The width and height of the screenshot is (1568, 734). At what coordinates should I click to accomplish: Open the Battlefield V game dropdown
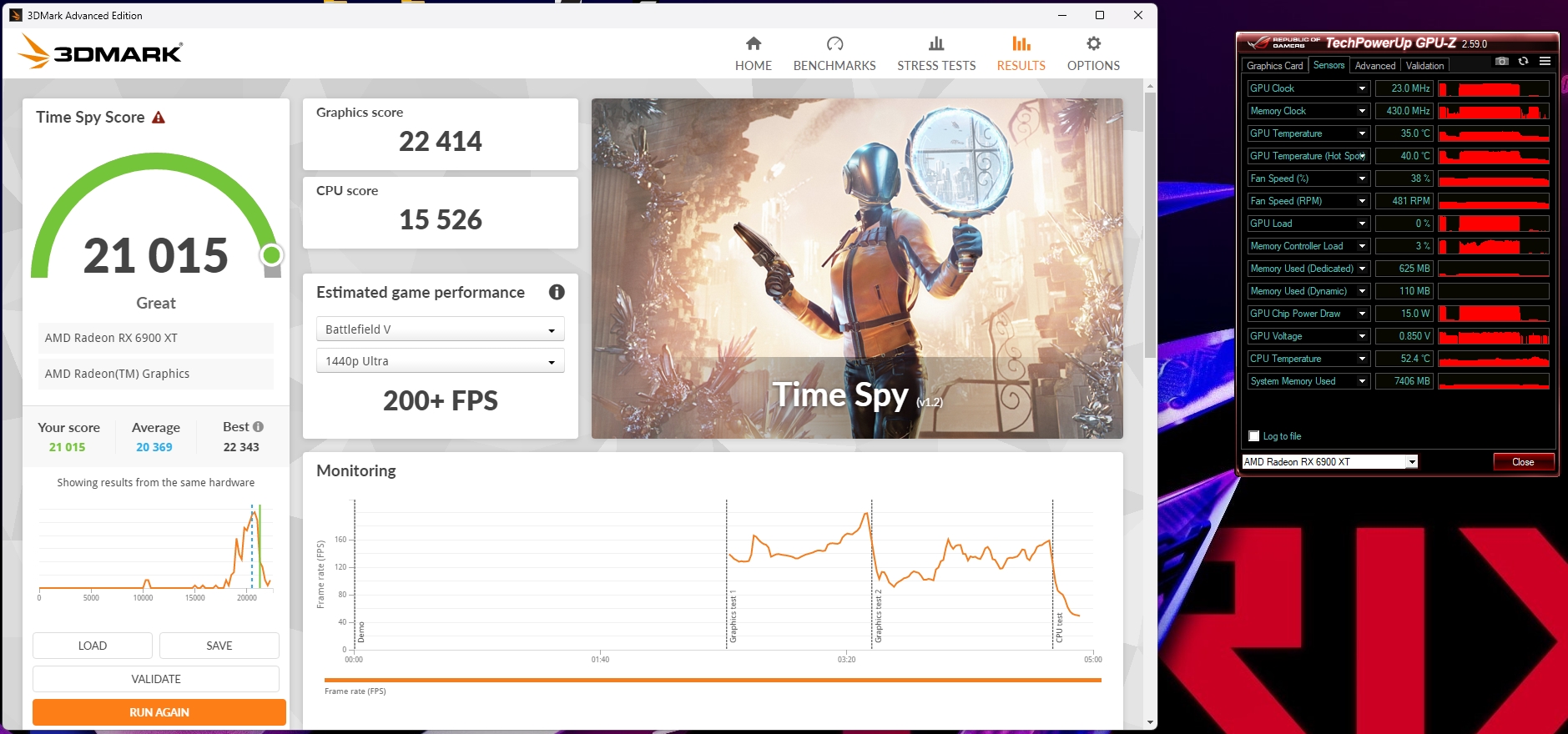click(x=441, y=329)
